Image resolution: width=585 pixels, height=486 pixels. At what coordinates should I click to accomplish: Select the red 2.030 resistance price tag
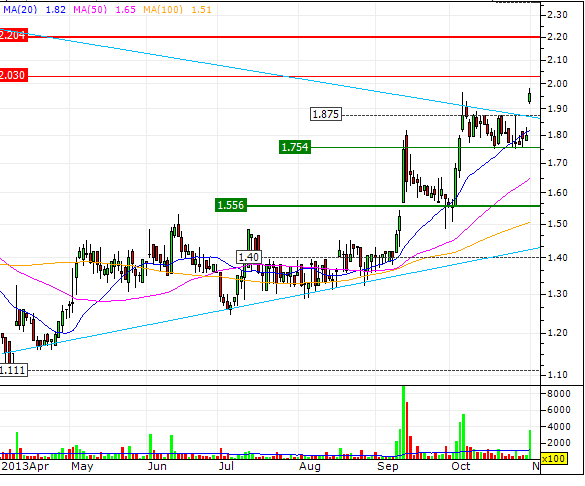13,75
